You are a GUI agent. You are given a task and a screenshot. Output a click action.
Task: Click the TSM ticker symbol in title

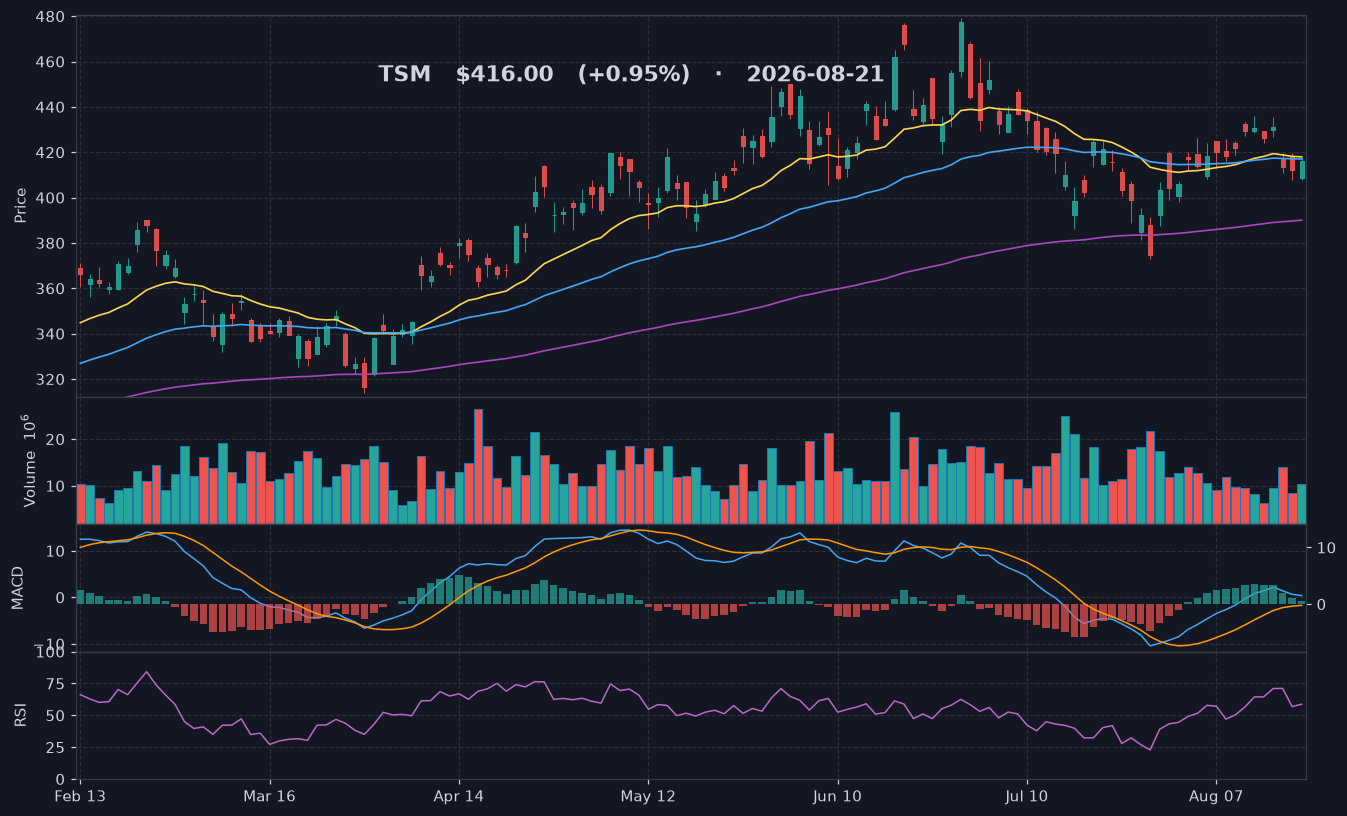[x=404, y=75]
